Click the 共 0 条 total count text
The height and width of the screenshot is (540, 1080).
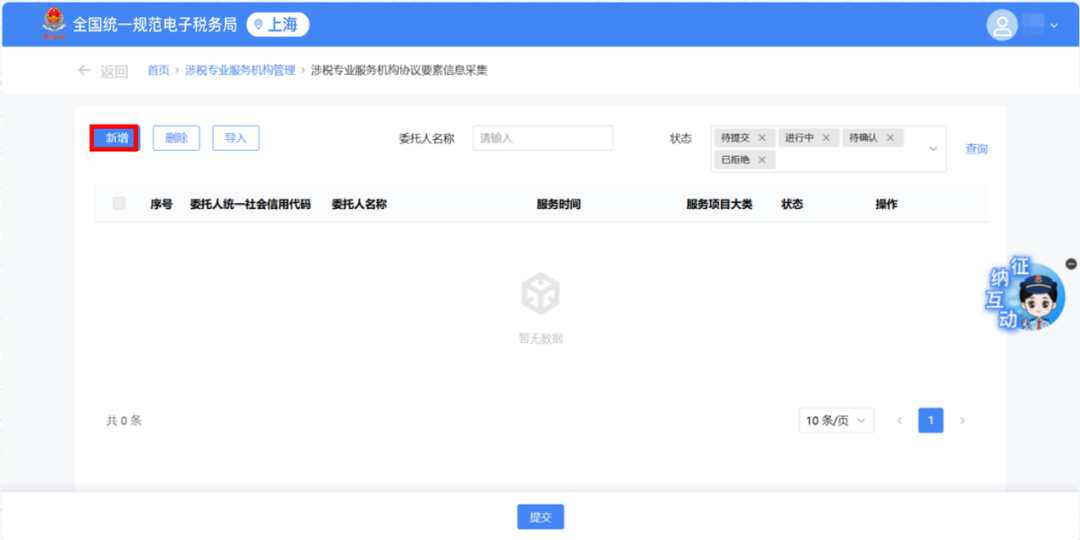[x=124, y=420]
